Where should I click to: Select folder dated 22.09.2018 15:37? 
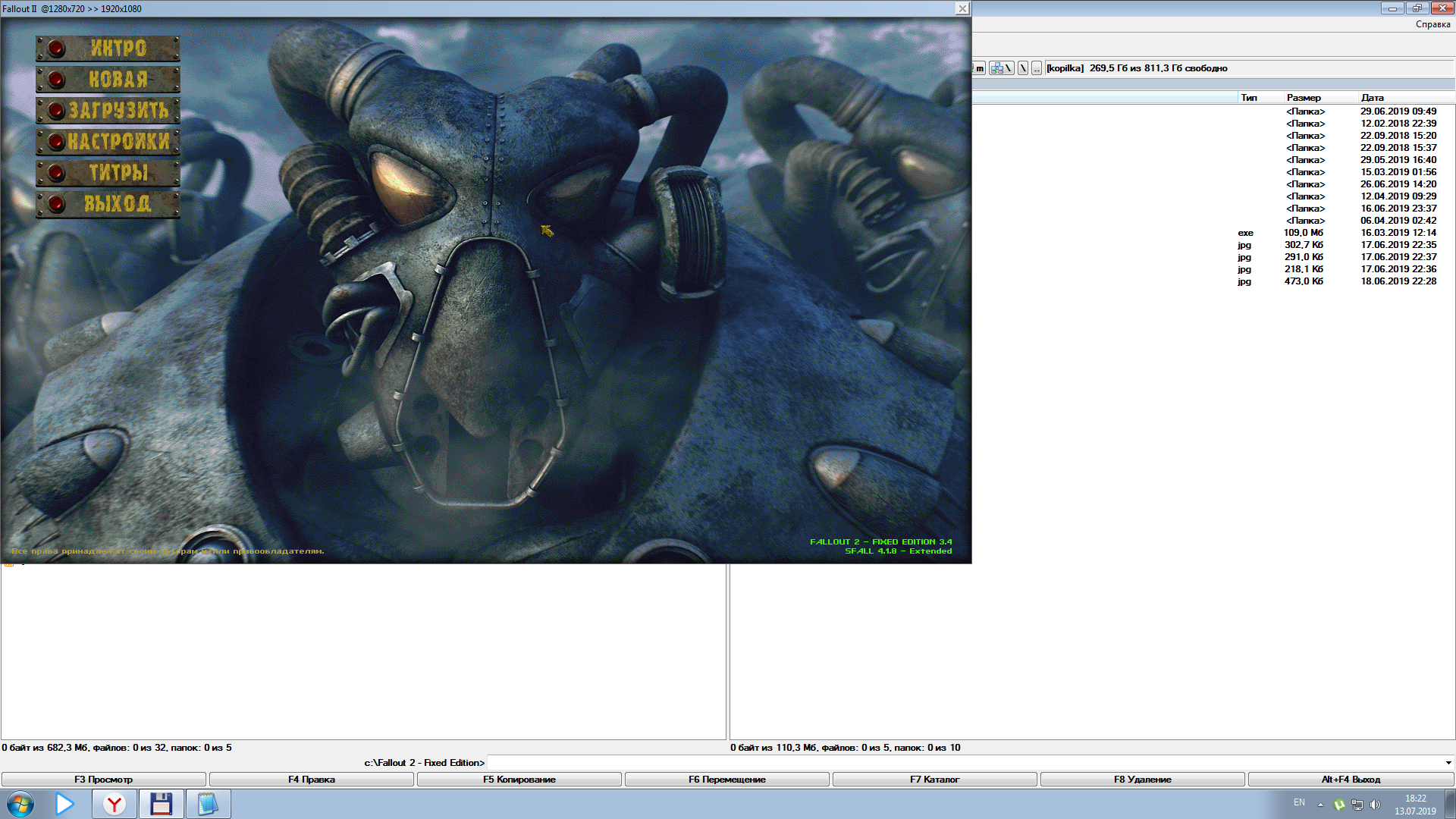click(1213, 148)
